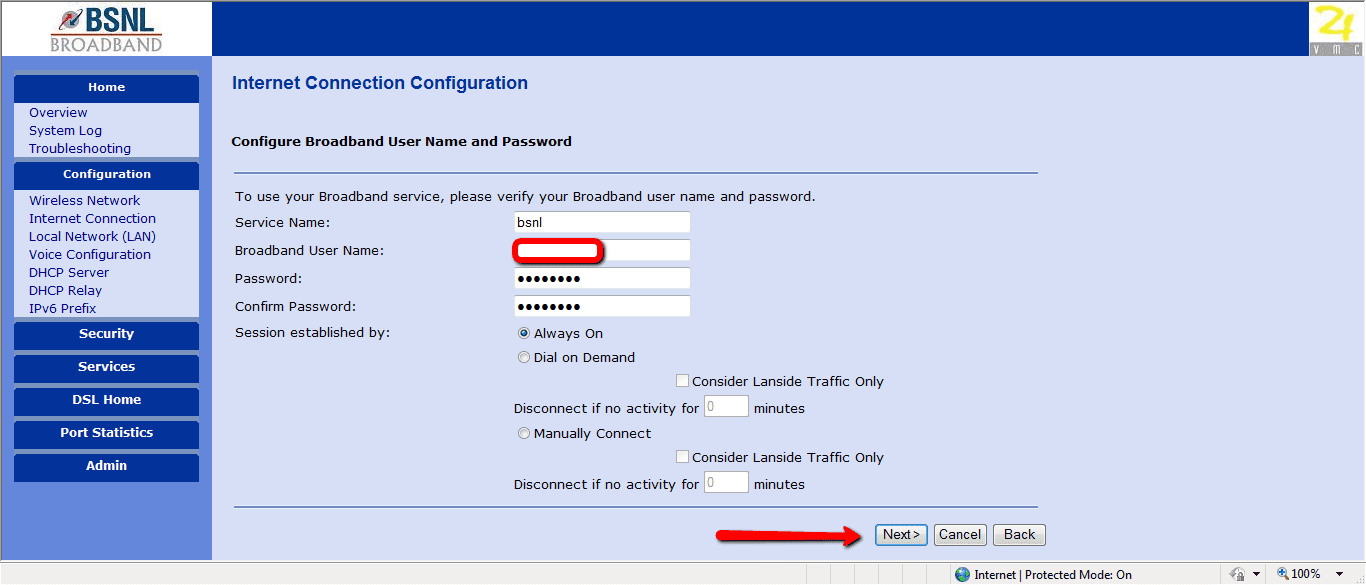1366x585 pixels.
Task: Open the Admin menu
Action: tap(106, 467)
